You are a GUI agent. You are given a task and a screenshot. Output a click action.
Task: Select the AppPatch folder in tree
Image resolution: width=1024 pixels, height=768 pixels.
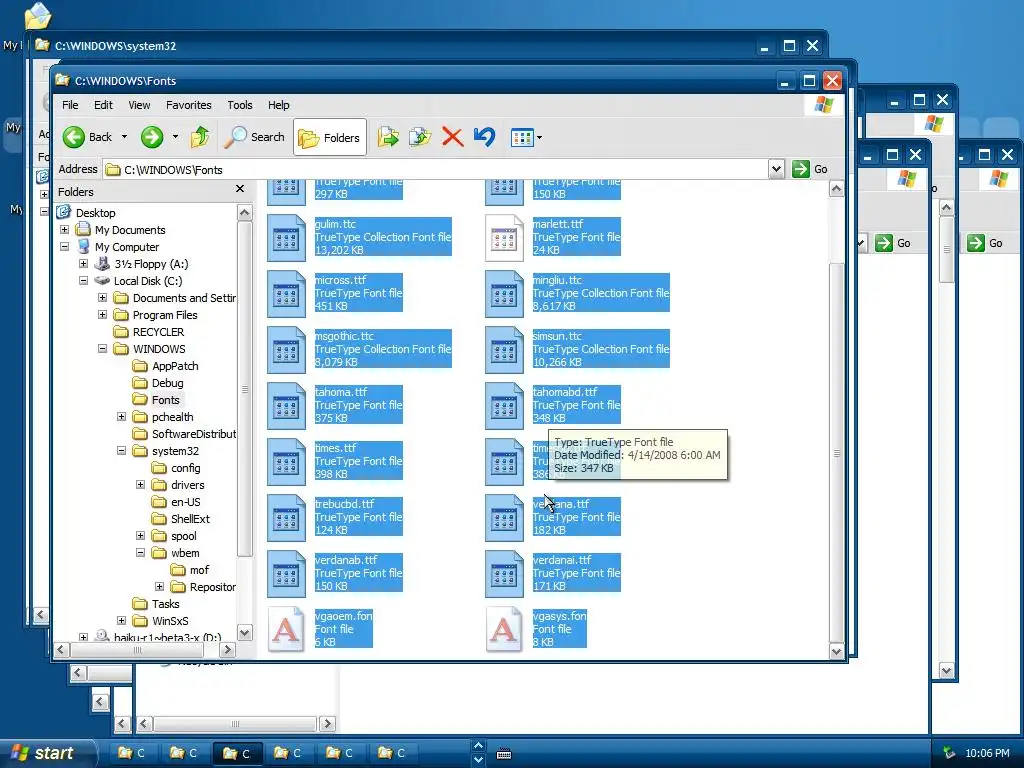tap(175, 366)
